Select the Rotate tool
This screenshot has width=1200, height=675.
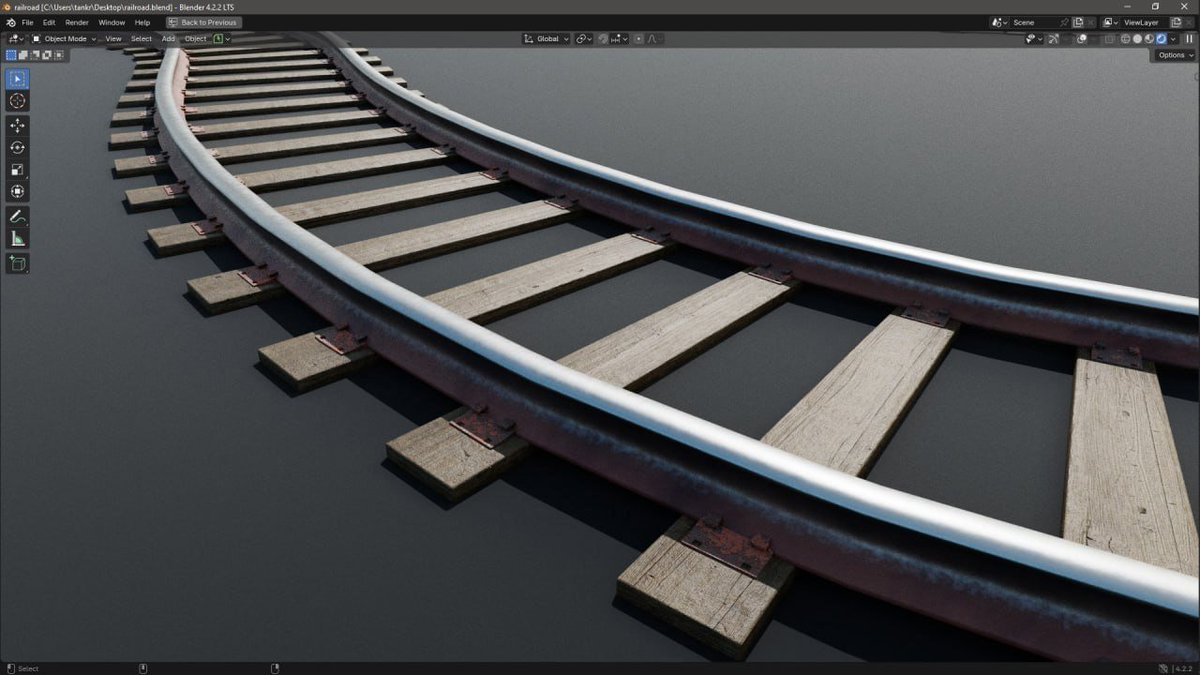[16, 147]
